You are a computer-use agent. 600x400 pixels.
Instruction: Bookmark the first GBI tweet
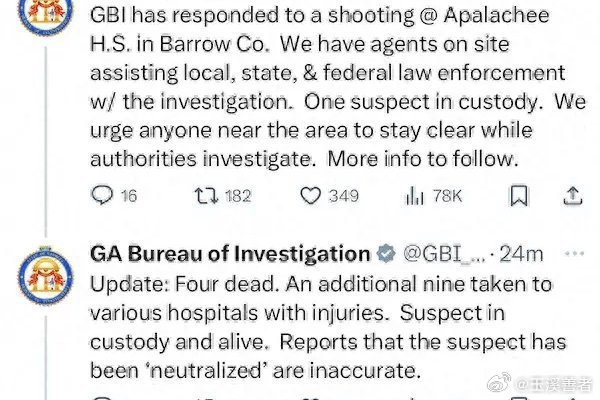[519, 196]
